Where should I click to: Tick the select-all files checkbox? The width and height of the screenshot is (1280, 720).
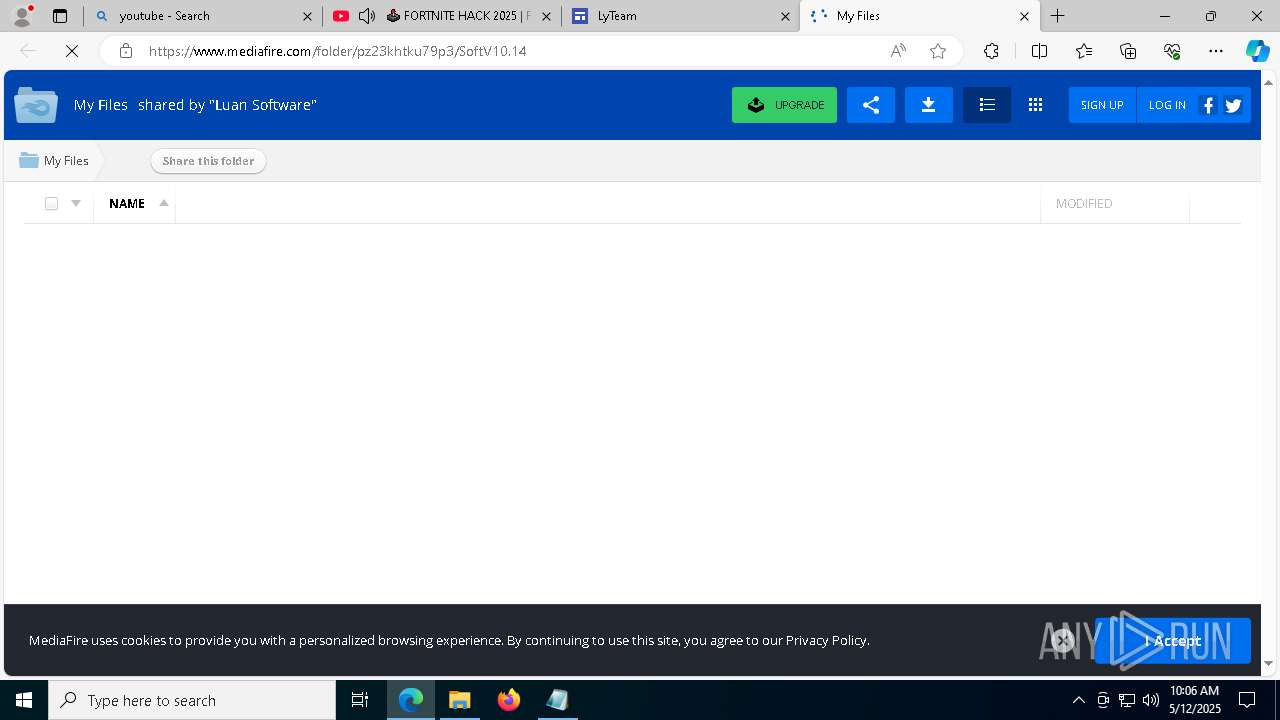pos(51,203)
